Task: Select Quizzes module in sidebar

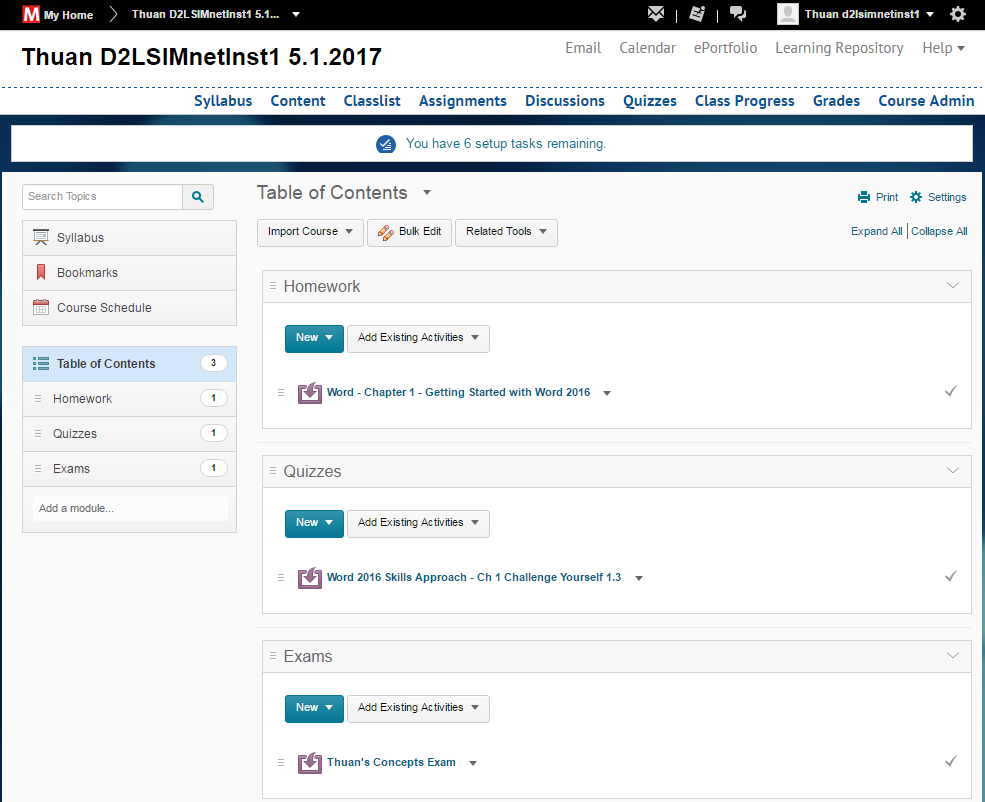Action: click(129, 434)
